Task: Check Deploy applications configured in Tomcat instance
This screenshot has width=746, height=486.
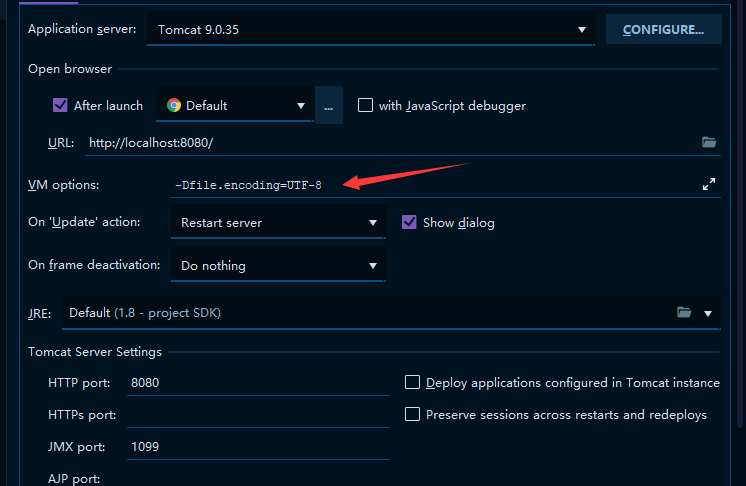Action: [412, 382]
